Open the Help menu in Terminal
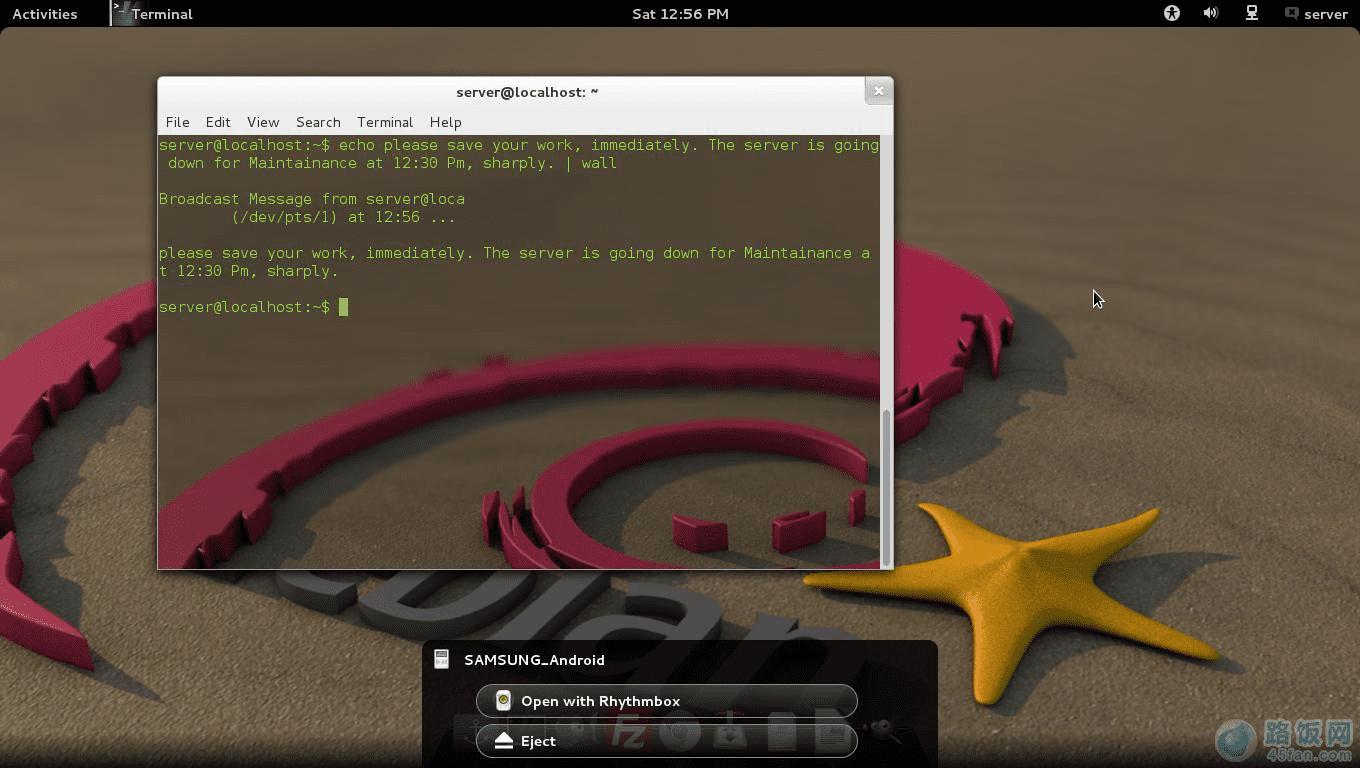The height and width of the screenshot is (768, 1360). [x=446, y=122]
